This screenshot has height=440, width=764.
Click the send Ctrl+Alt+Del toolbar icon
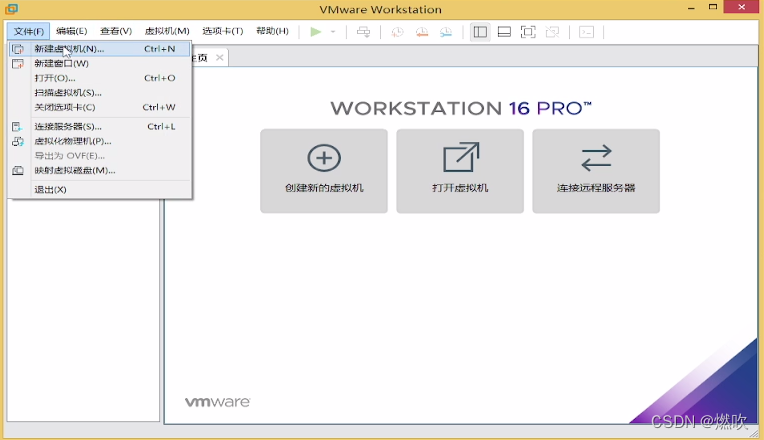click(x=363, y=32)
